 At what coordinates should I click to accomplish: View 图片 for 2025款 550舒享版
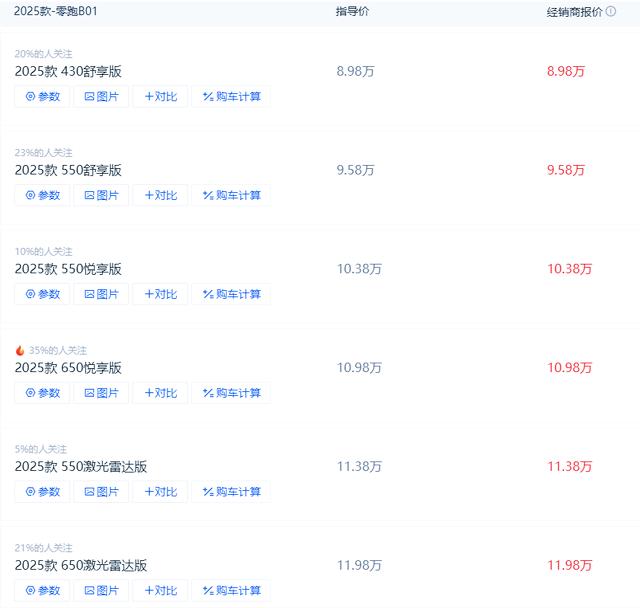pos(101,195)
